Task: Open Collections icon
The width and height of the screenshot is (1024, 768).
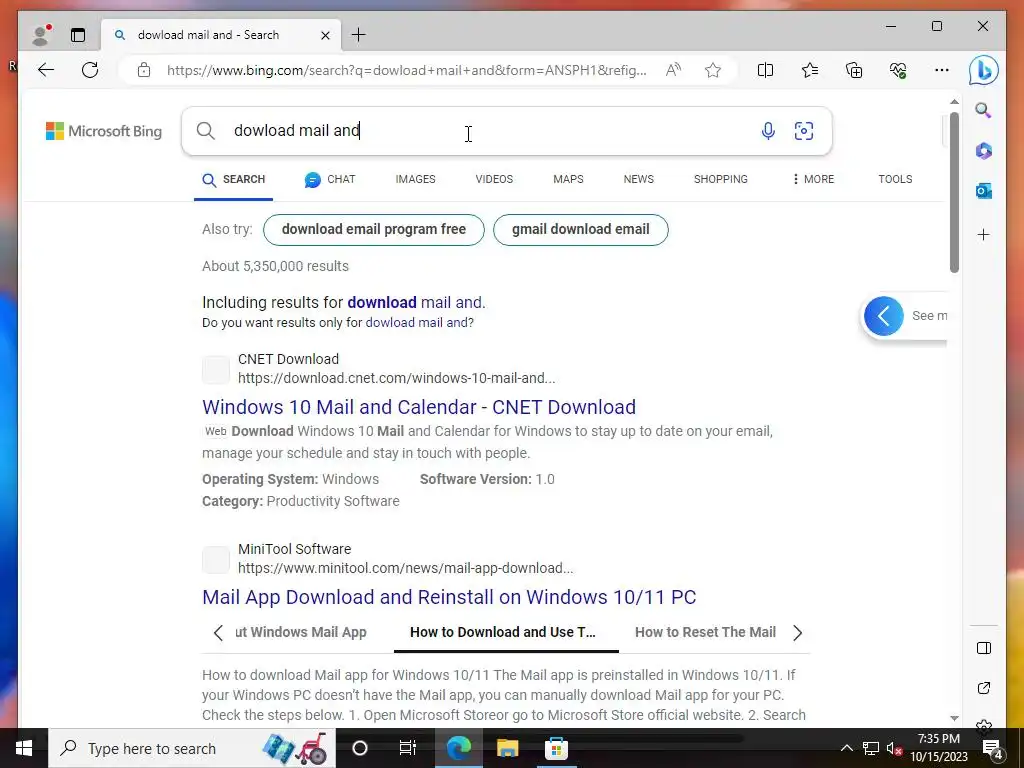Action: click(x=854, y=70)
